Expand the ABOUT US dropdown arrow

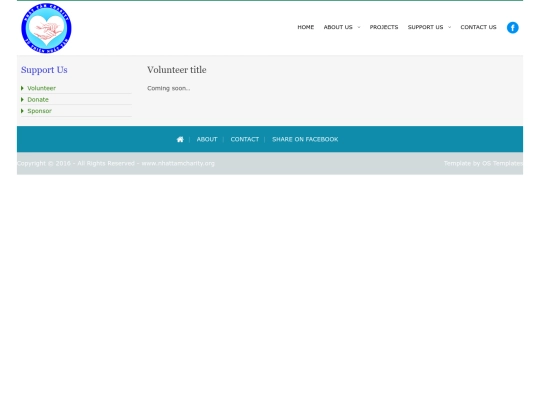pyautogui.click(x=359, y=27)
